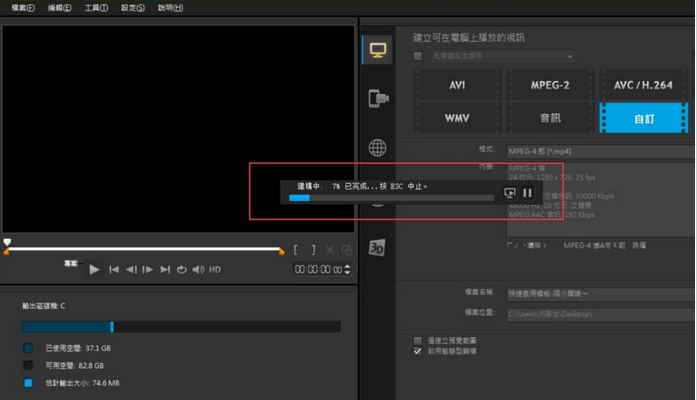Image resolution: width=697 pixels, height=400 pixels.
Task: Choose the WMV format button
Action: pos(457,117)
